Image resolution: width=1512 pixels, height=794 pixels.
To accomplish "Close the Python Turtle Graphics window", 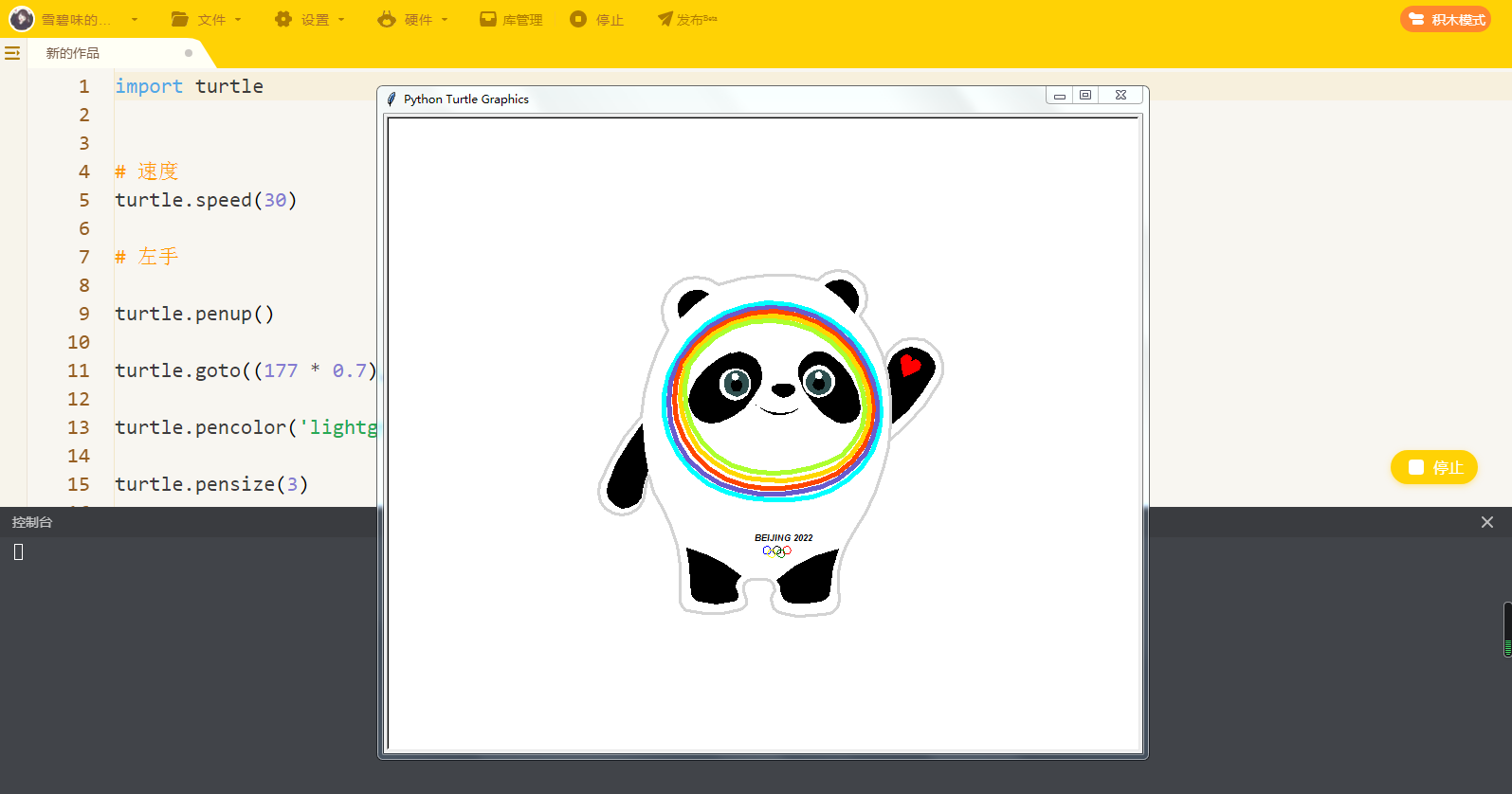I will (1120, 96).
